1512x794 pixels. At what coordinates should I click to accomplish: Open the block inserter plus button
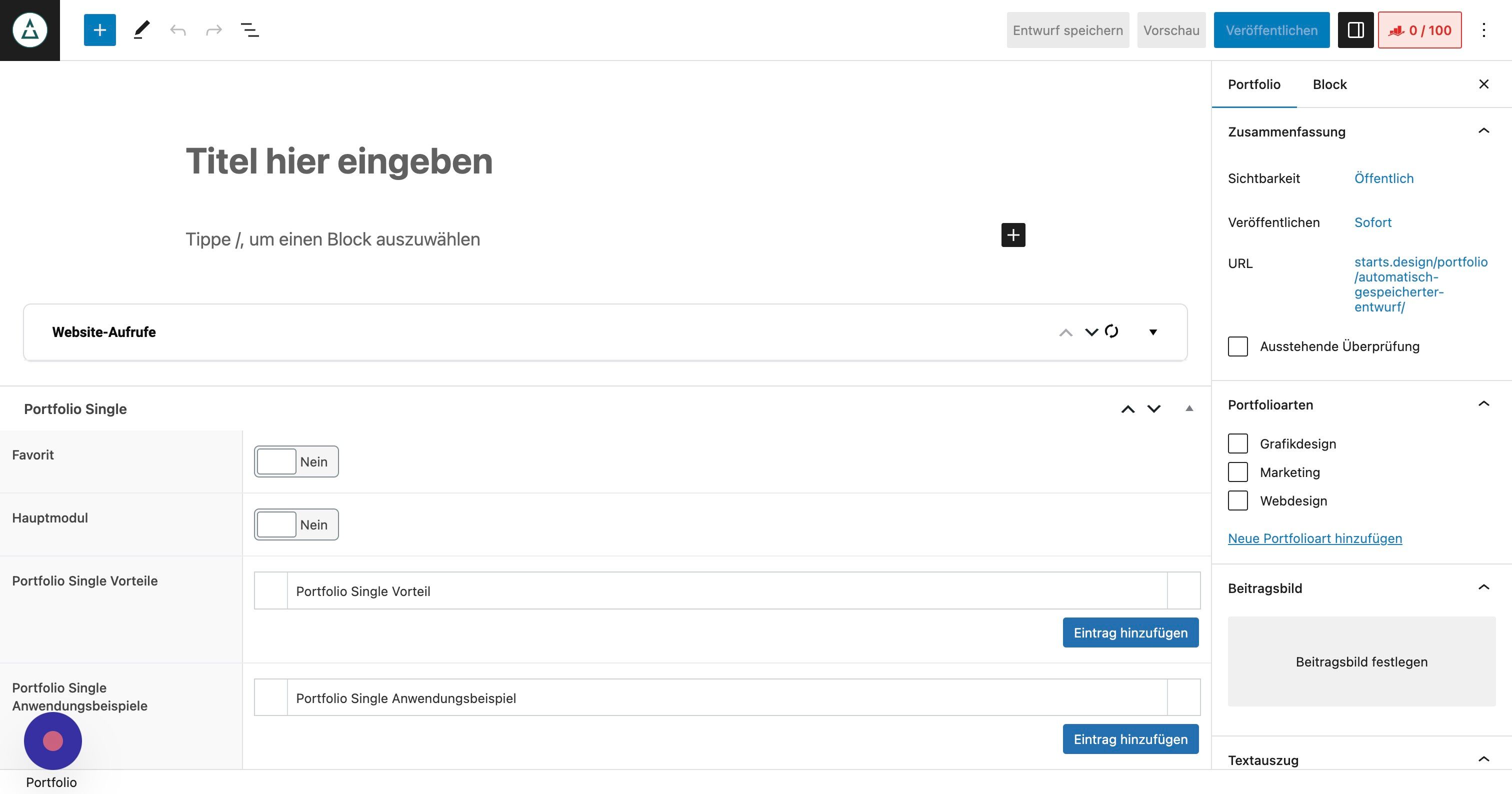click(x=100, y=30)
